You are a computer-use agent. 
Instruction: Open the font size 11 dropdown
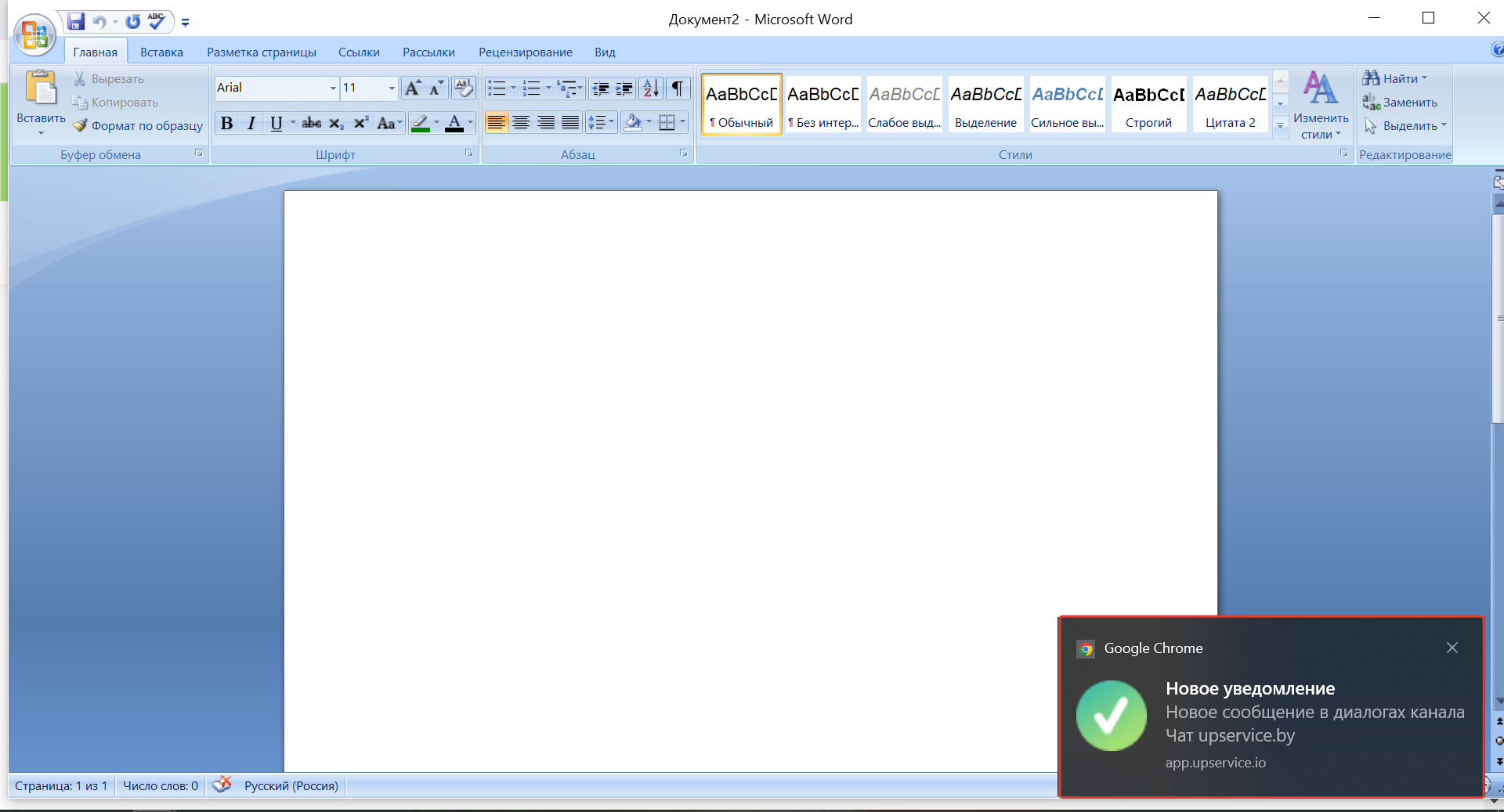pos(392,88)
